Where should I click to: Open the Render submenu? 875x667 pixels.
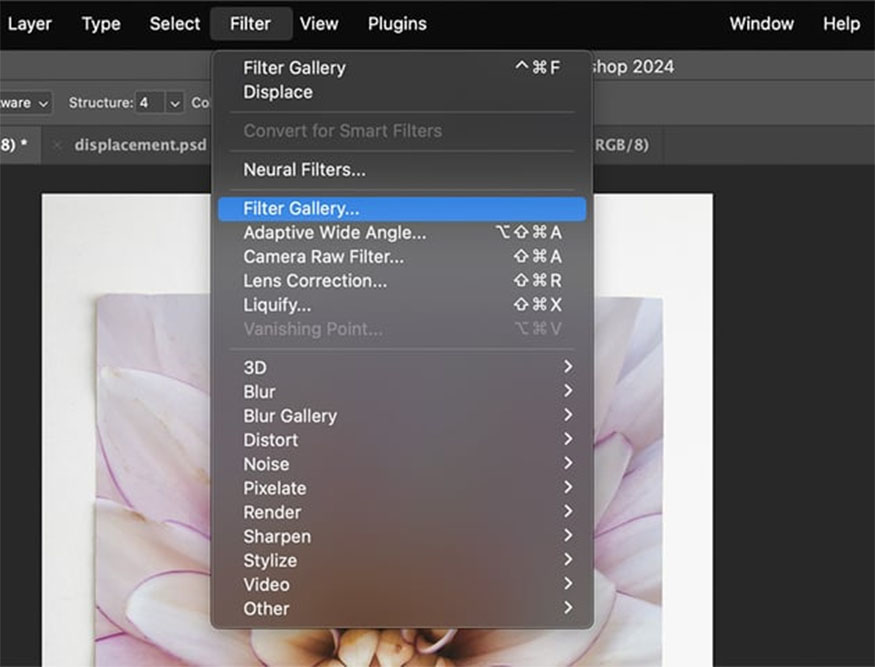tap(402, 512)
